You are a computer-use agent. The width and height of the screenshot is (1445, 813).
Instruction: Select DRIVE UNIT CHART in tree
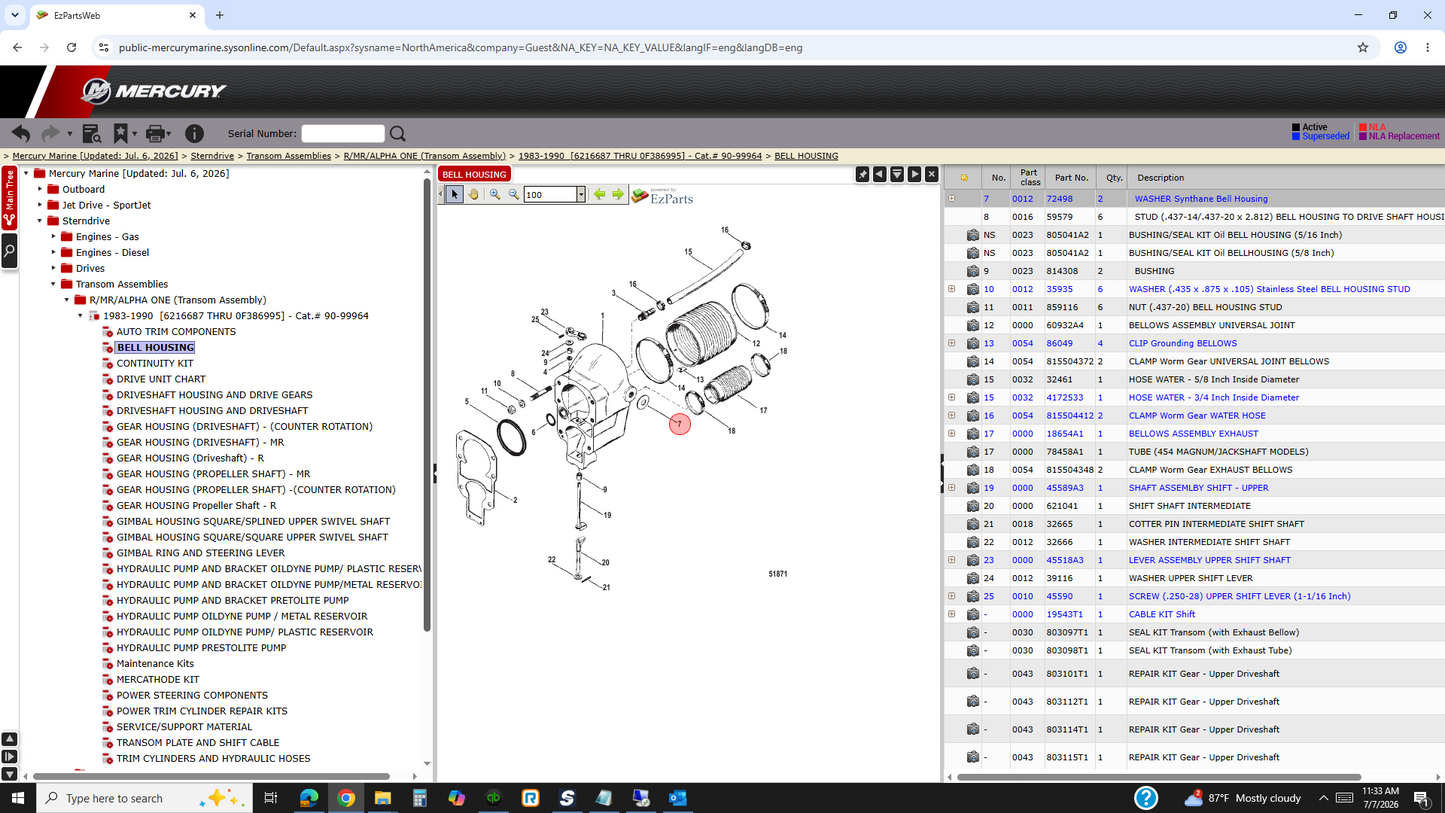click(161, 379)
